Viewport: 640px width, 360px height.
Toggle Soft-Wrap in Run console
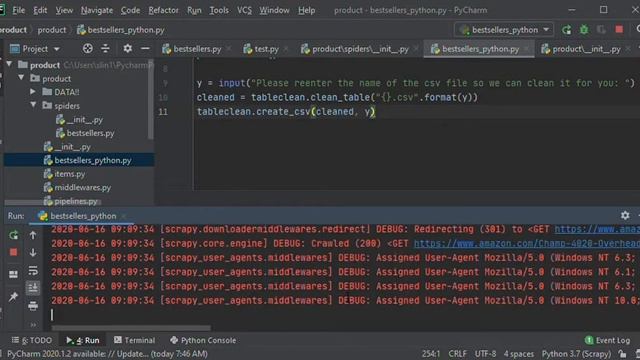point(33,270)
